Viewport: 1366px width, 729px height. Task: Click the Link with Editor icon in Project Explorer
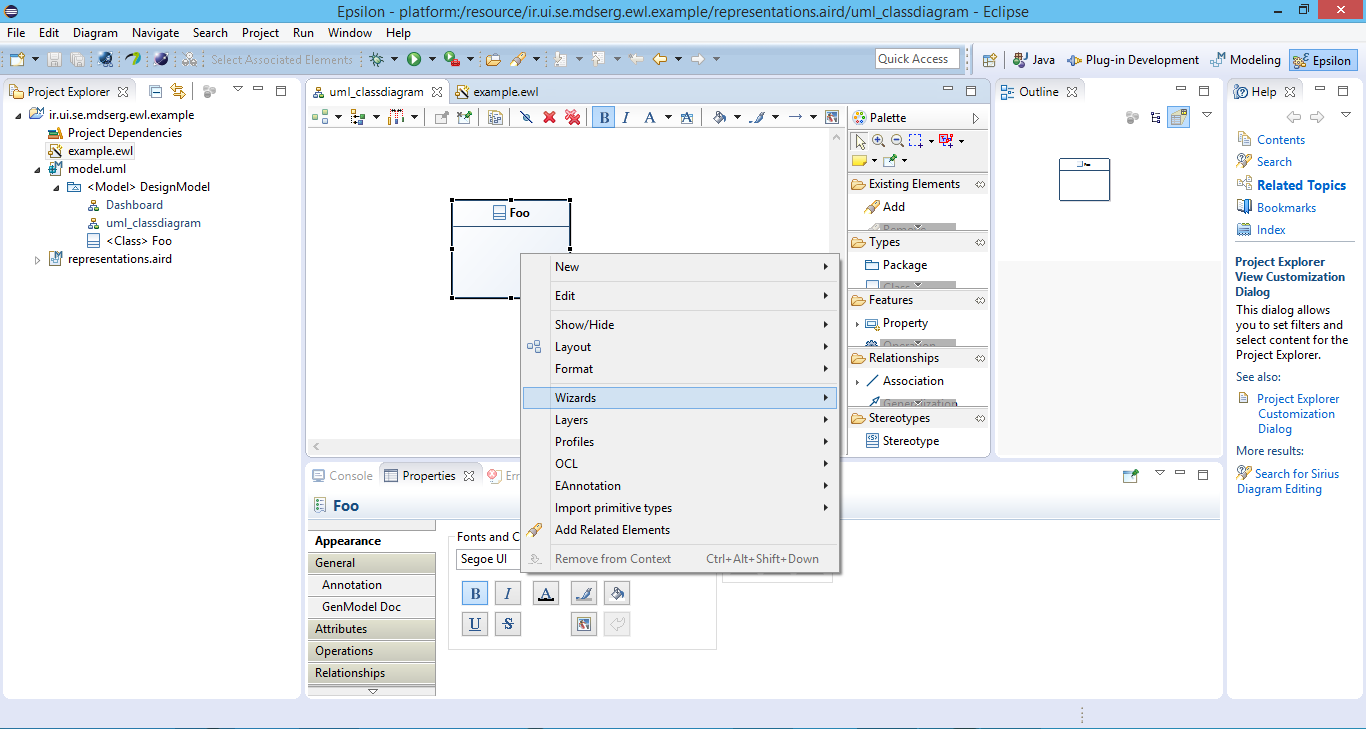[178, 91]
